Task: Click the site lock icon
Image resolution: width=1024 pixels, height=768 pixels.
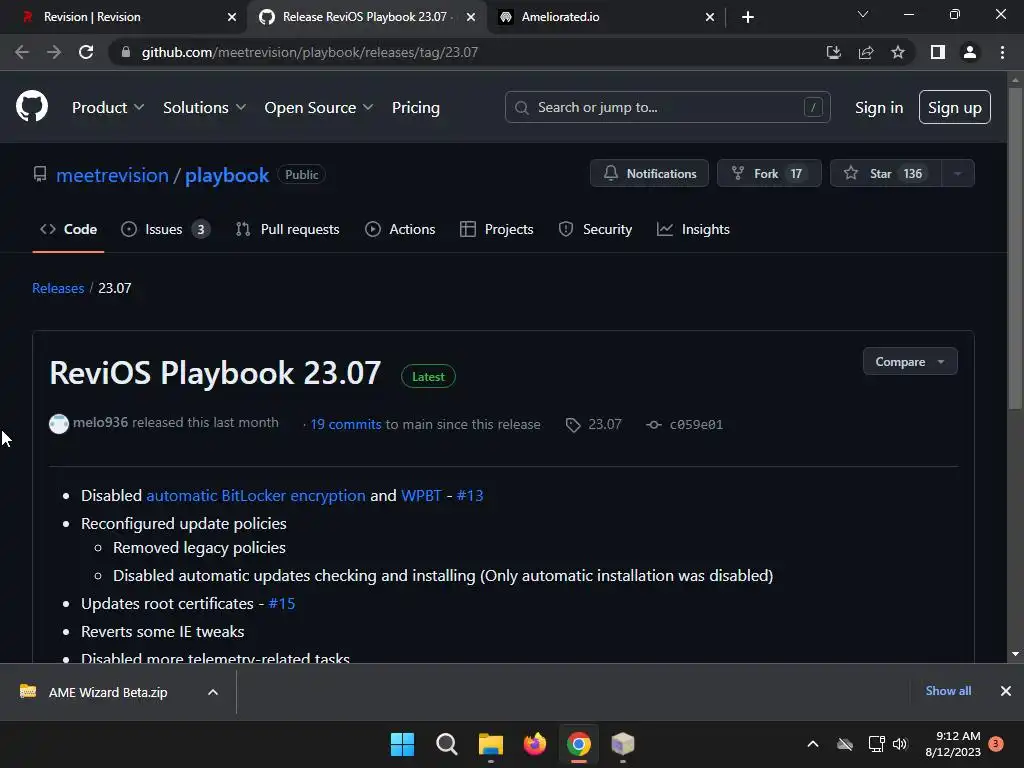Action: point(126,52)
